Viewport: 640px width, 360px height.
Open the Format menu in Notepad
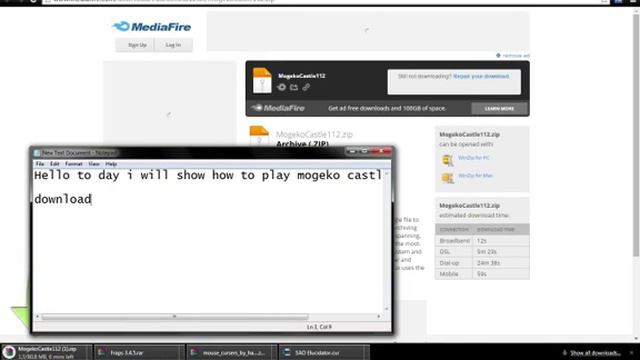(x=73, y=164)
